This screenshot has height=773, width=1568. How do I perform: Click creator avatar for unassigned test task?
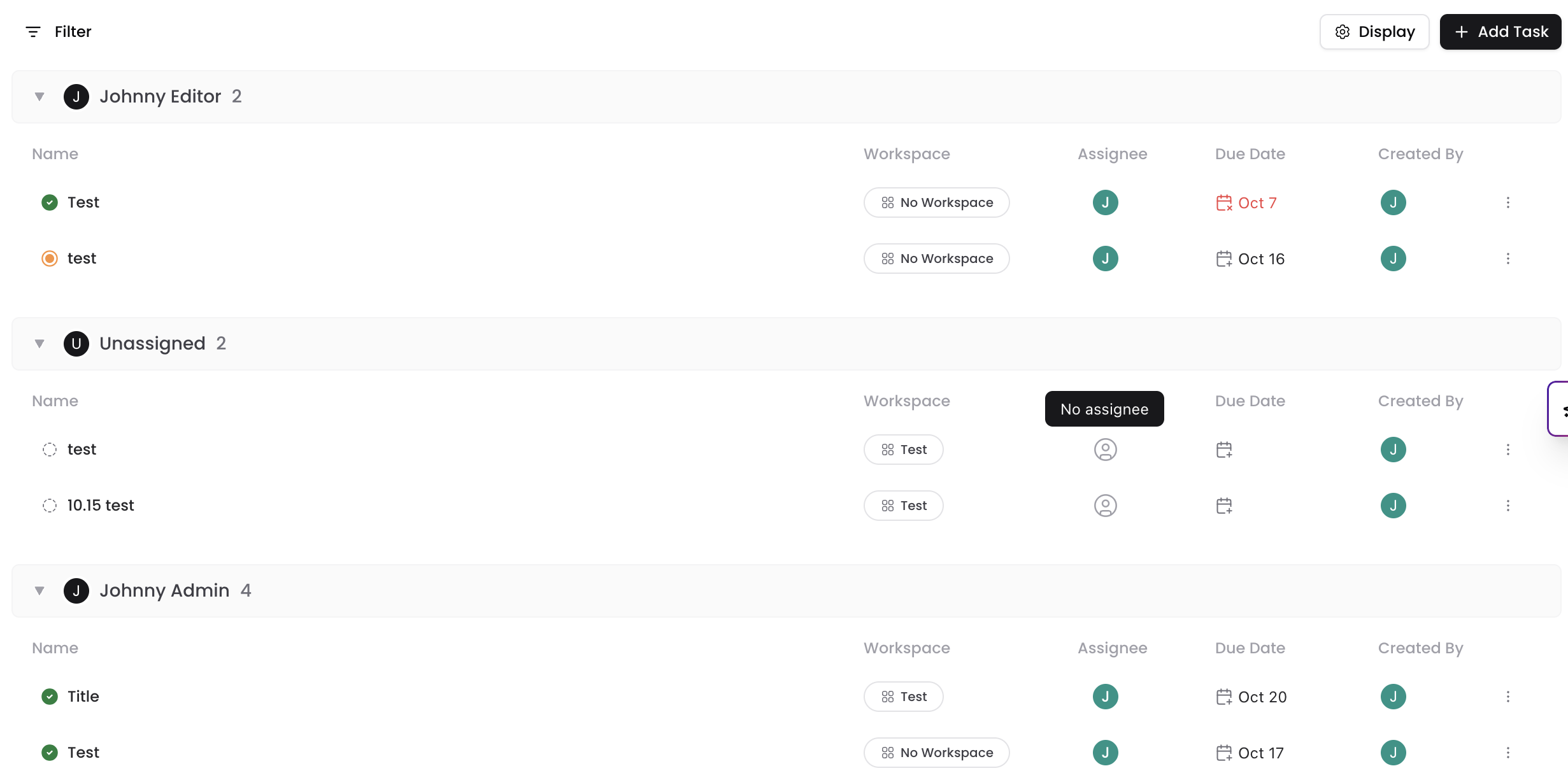pos(1393,450)
